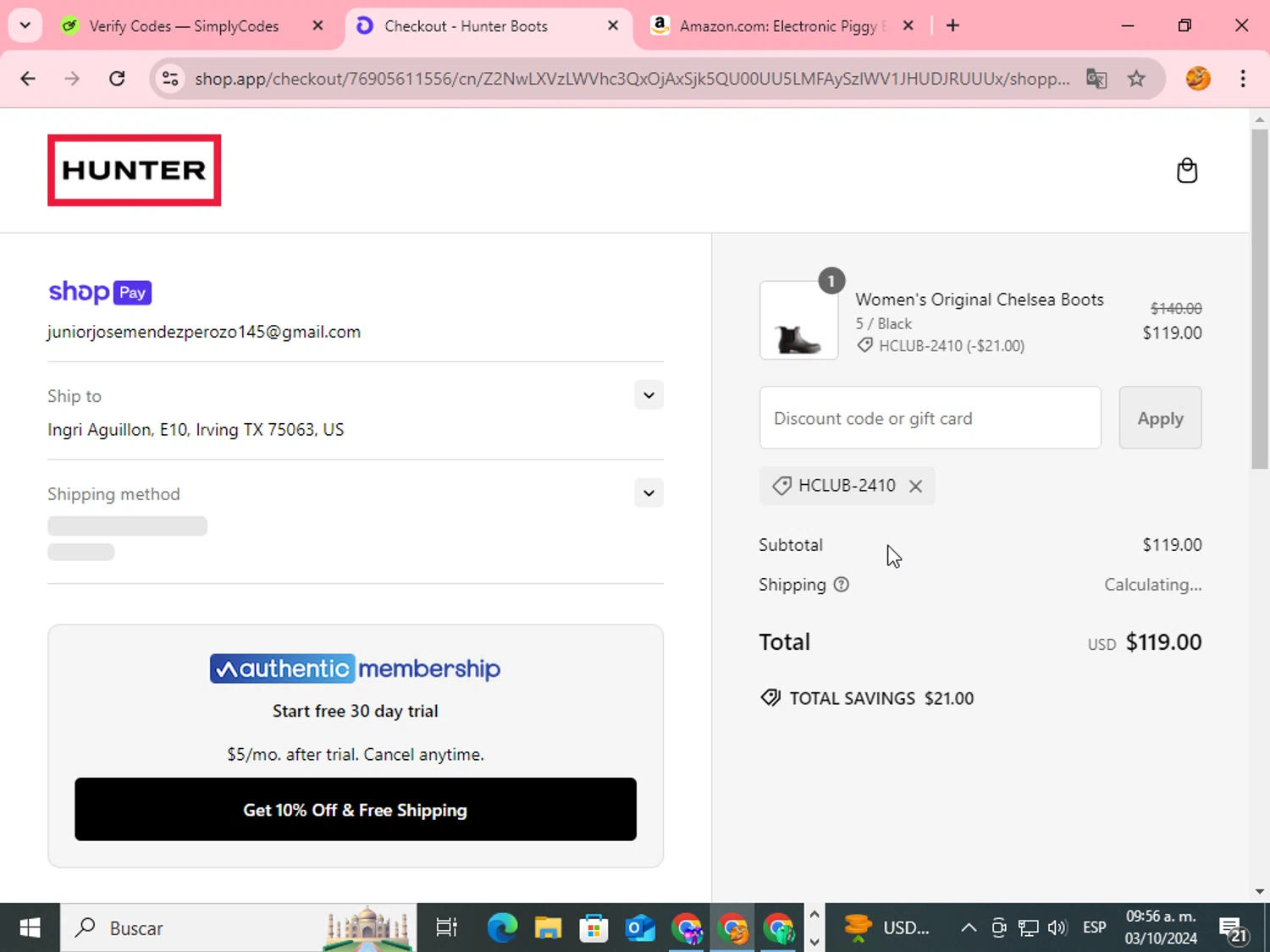
Task: Open Task View in the taskbar
Action: tap(446, 927)
